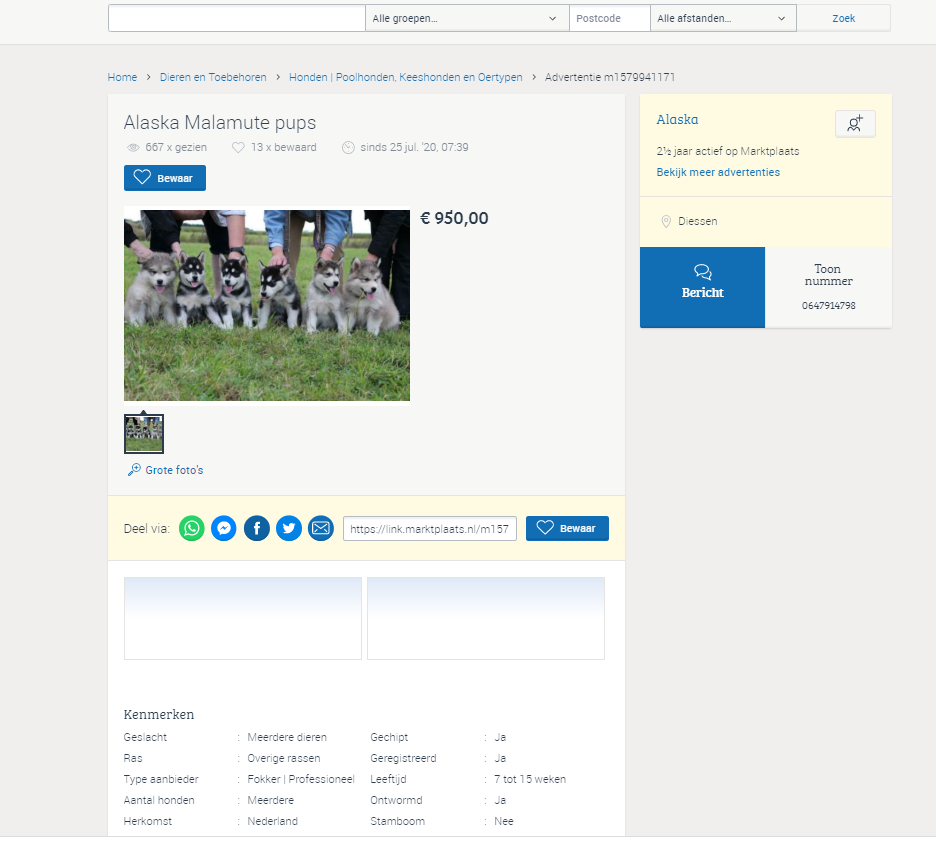Expand the Alle afstanden dropdown
936x846 pixels.
click(723, 19)
